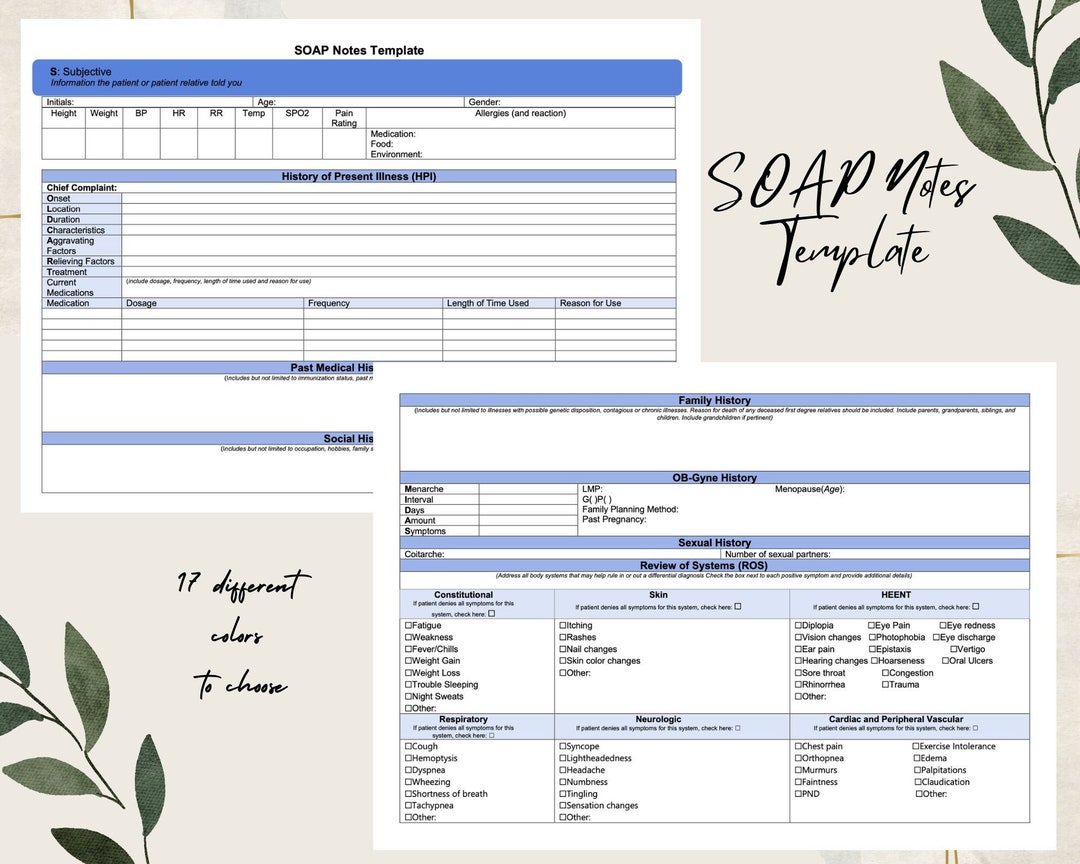Check the Fatigue checkbox under Constitutional
This screenshot has width=1080, height=864.
click(408, 625)
